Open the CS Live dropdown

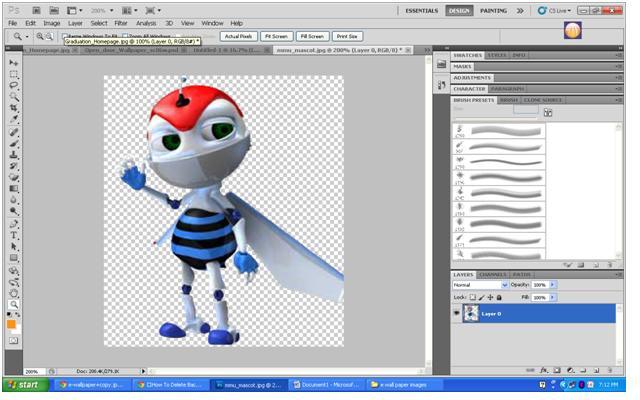[x=555, y=11]
